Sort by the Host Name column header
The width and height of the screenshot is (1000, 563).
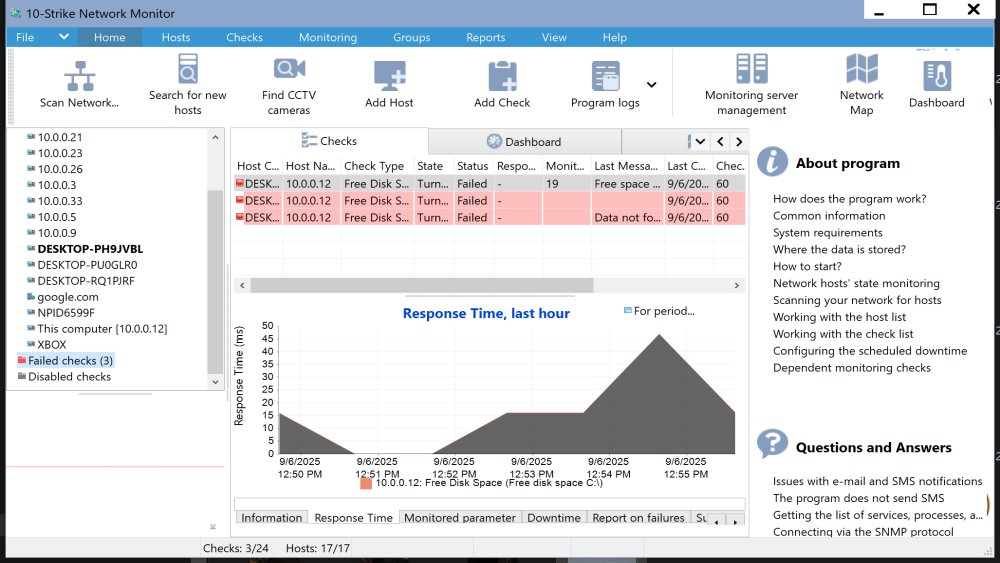tap(311, 166)
